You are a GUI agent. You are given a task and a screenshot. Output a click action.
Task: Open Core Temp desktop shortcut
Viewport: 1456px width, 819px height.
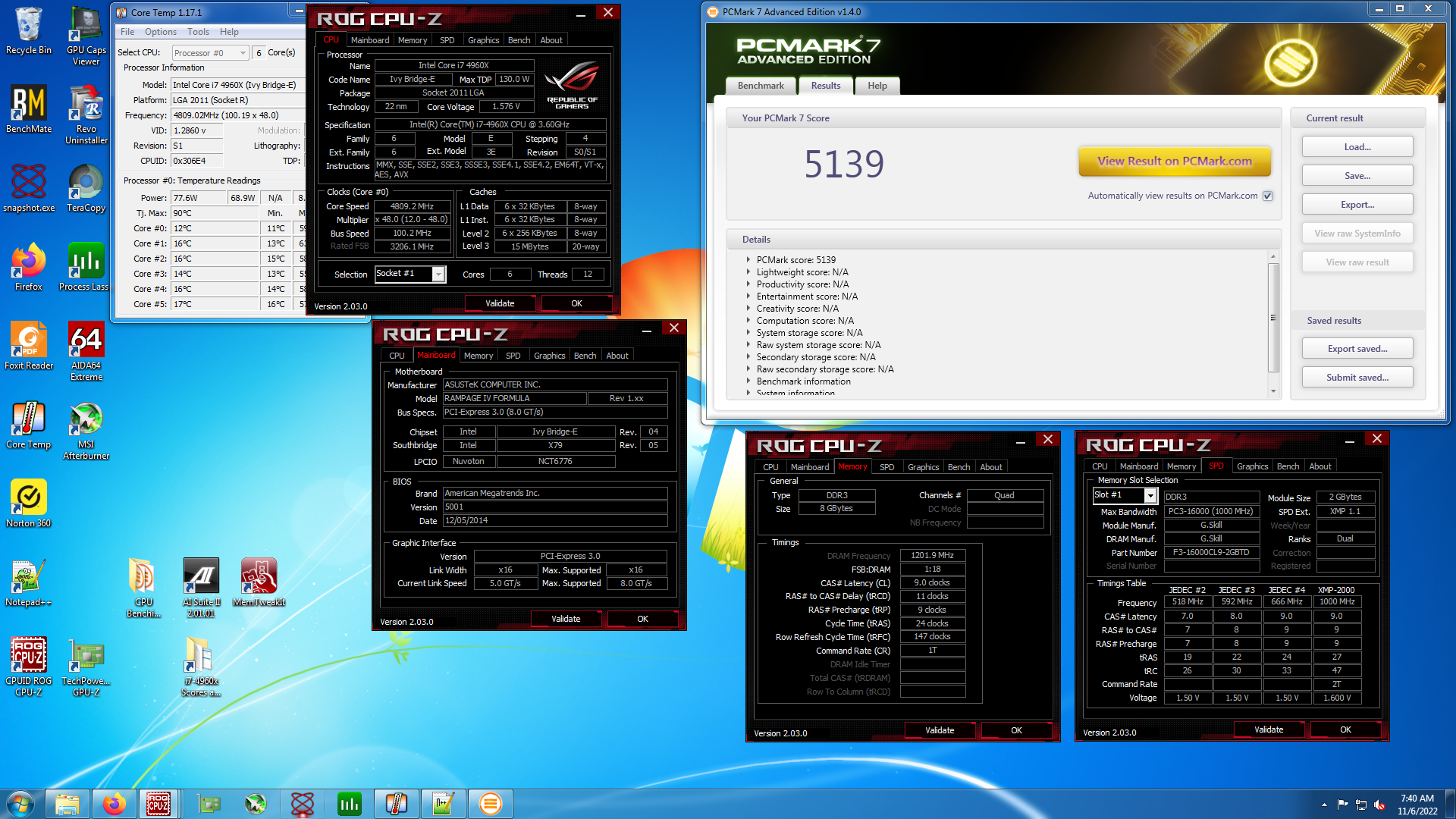click(x=29, y=425)
